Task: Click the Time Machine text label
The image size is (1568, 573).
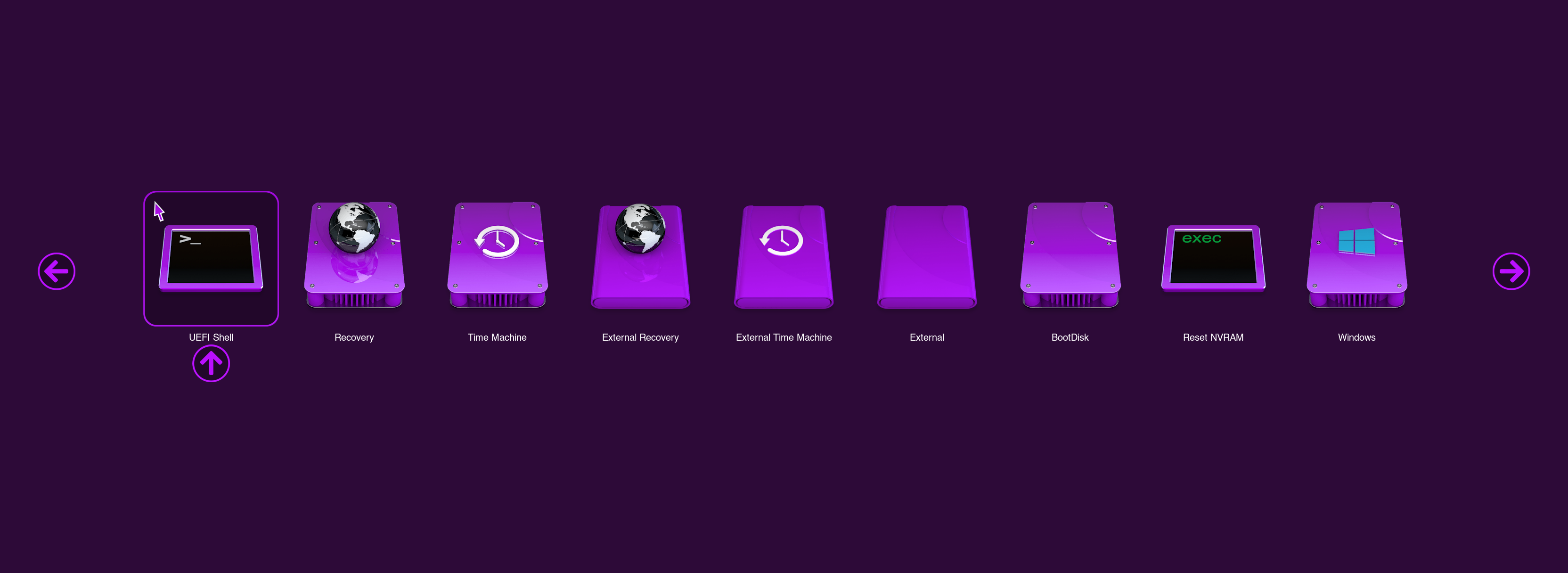Action: click(498, 337)
